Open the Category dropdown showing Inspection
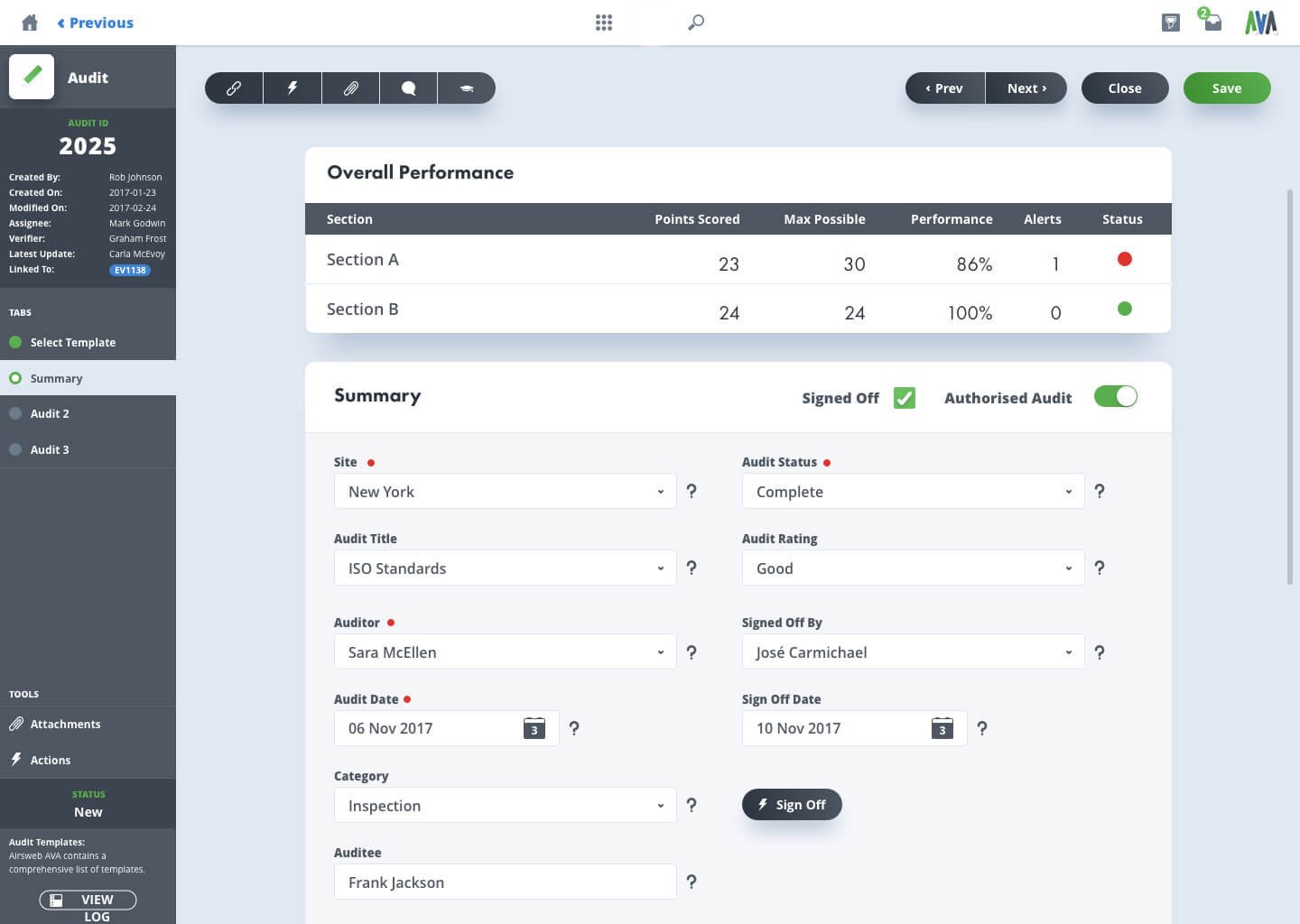Viewport: 1300px width, 924px height. [x=506, y=806]
